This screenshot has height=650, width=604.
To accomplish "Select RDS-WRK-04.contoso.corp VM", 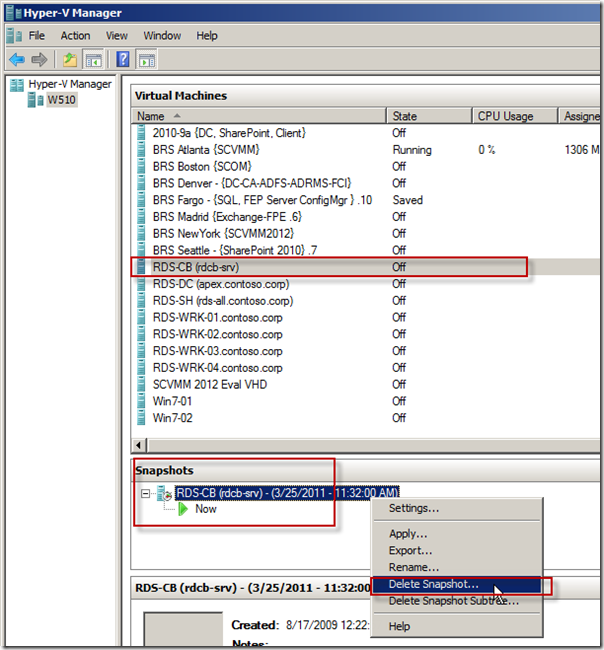I will [218, 368].
